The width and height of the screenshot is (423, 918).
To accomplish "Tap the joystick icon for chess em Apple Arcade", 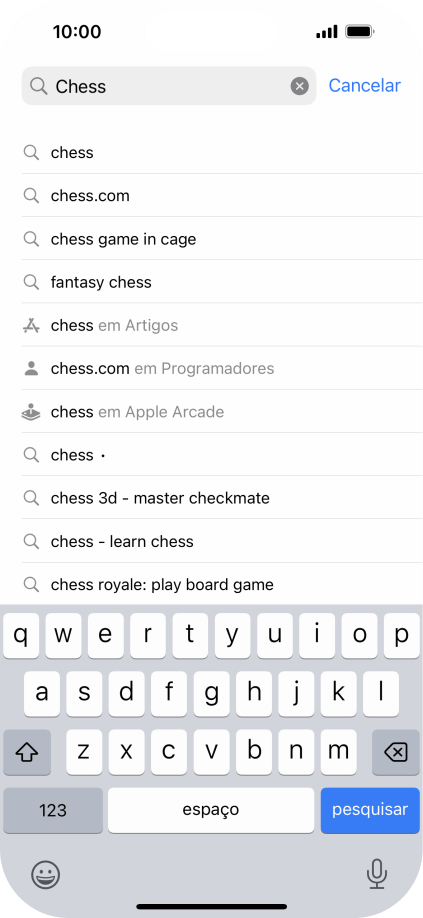I will coord(31,412).
